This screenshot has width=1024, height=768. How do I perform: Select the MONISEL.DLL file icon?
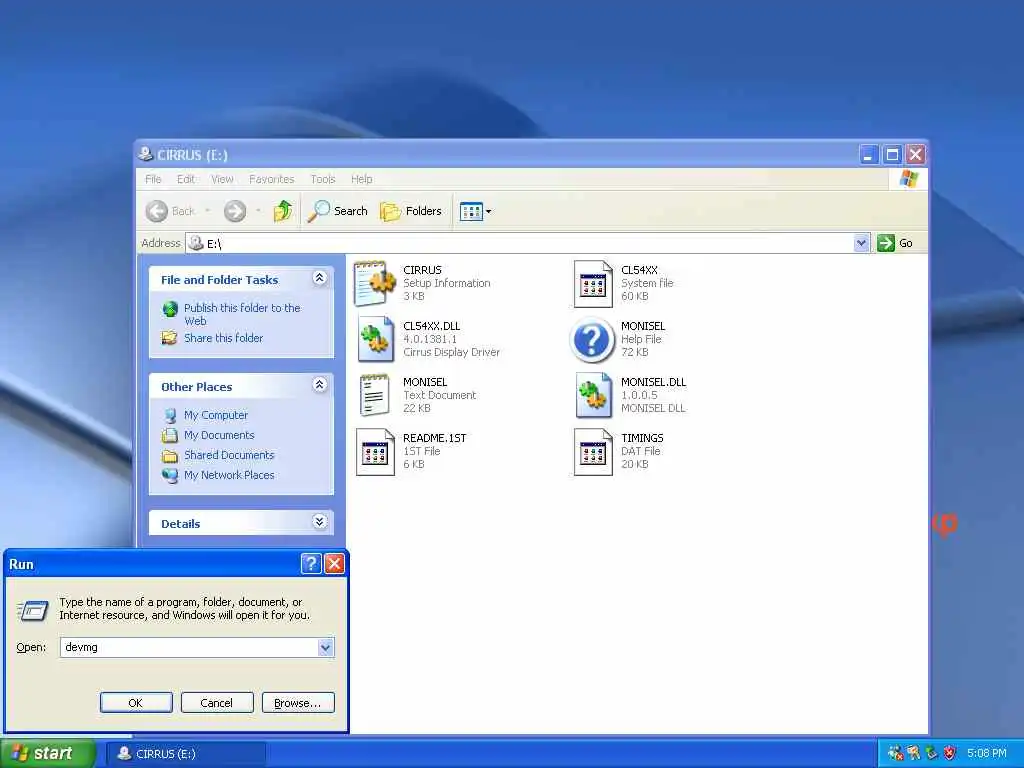pyautogui.click(x=593, y=395)
